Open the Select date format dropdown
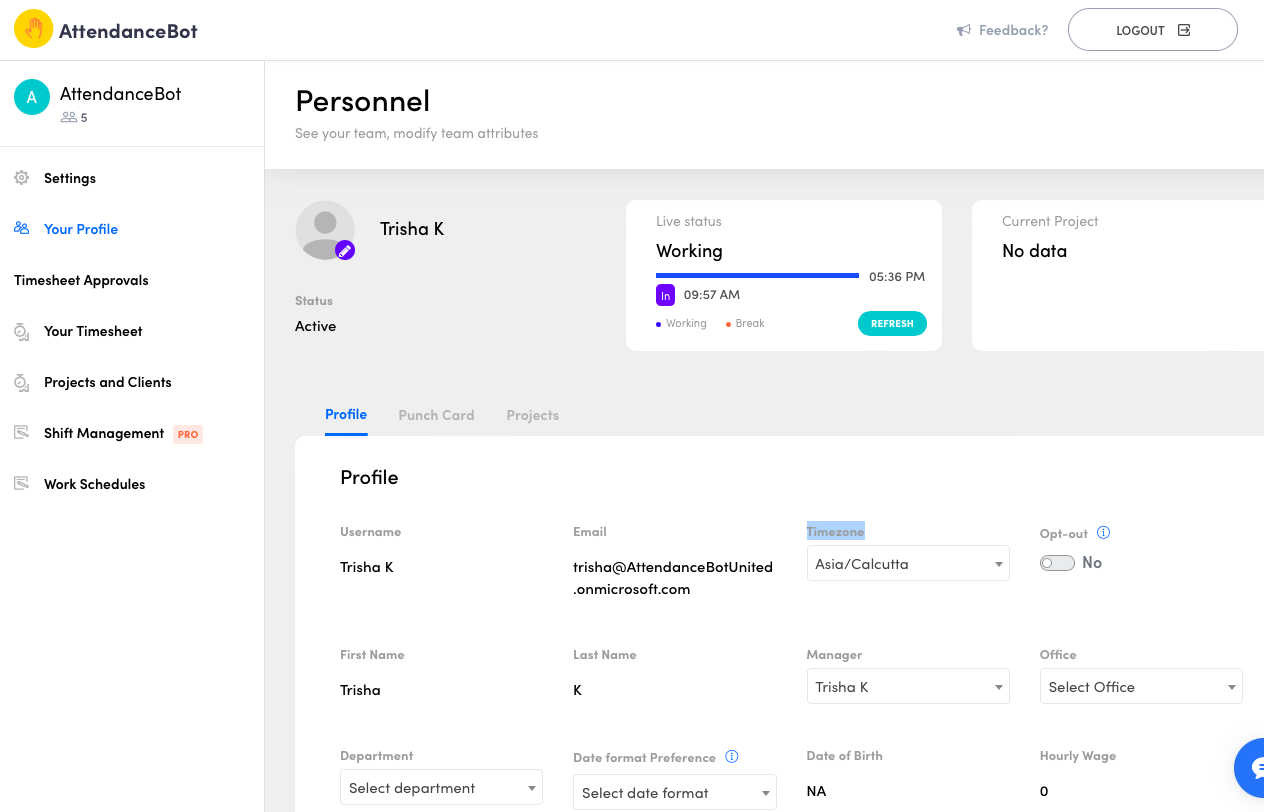1264x812 pixels. (x=675, y=792)
